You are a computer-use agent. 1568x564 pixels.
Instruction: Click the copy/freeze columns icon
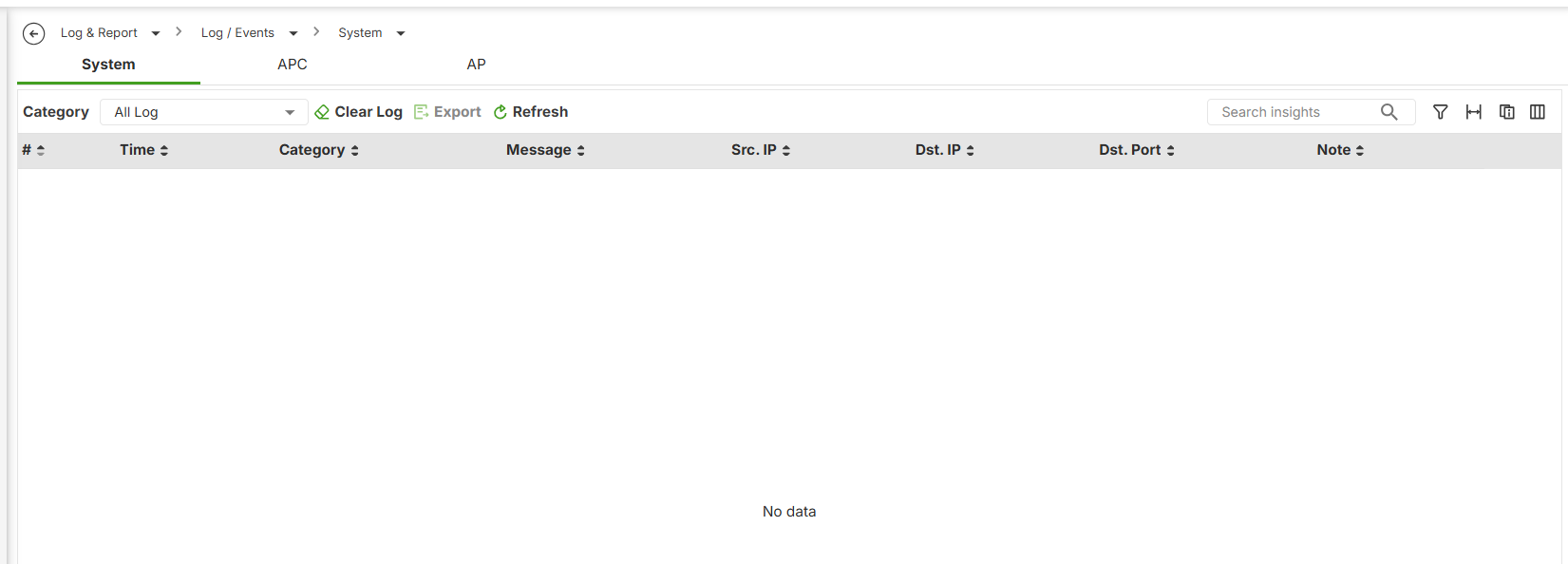[x=1507, y=112]
